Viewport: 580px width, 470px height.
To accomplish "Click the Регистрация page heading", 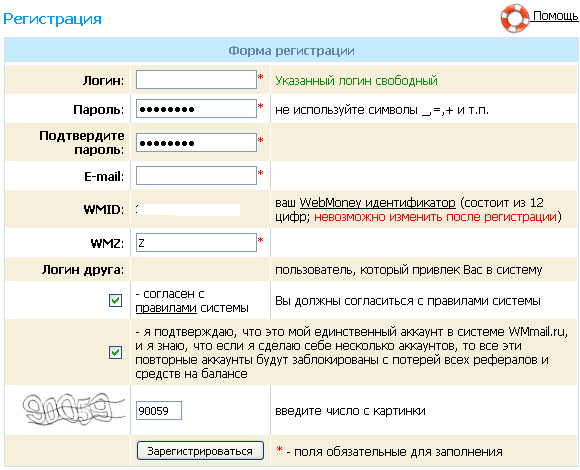I will point(52,19).
